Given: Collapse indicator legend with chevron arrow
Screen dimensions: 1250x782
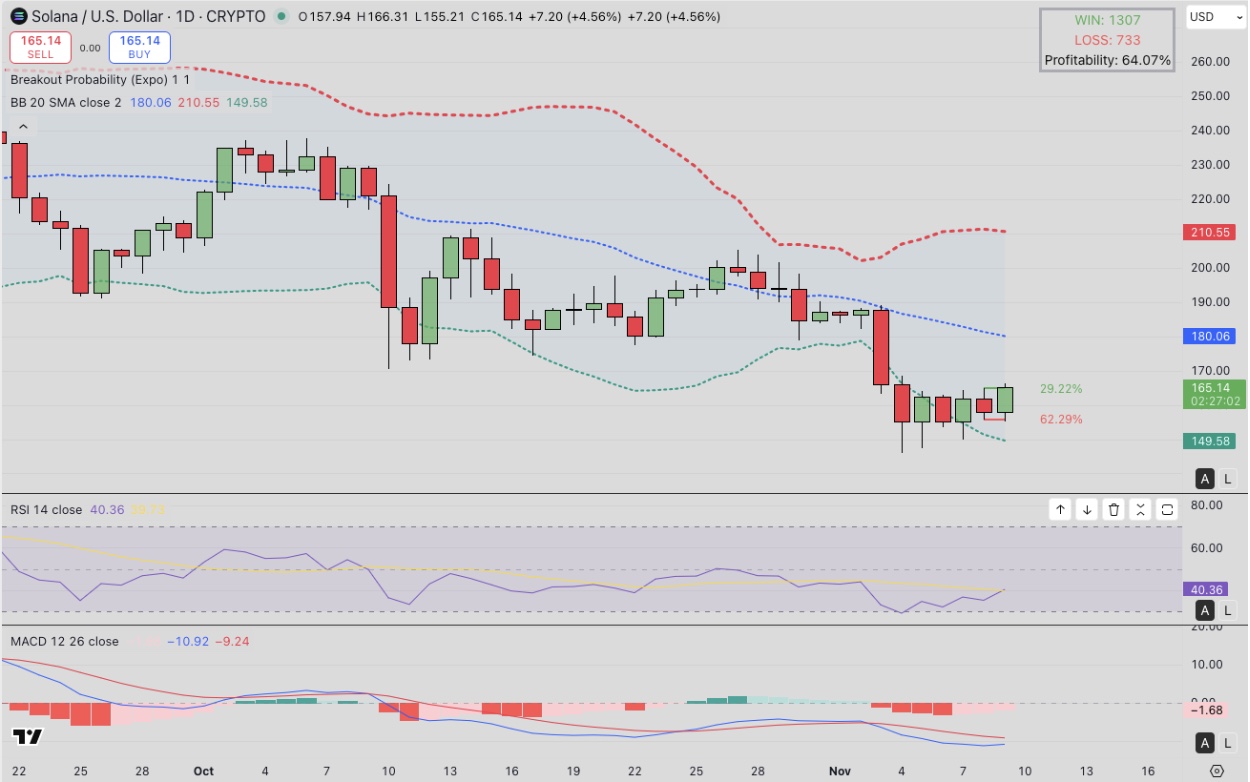Looking at the screenshot, I should [22, 126].
